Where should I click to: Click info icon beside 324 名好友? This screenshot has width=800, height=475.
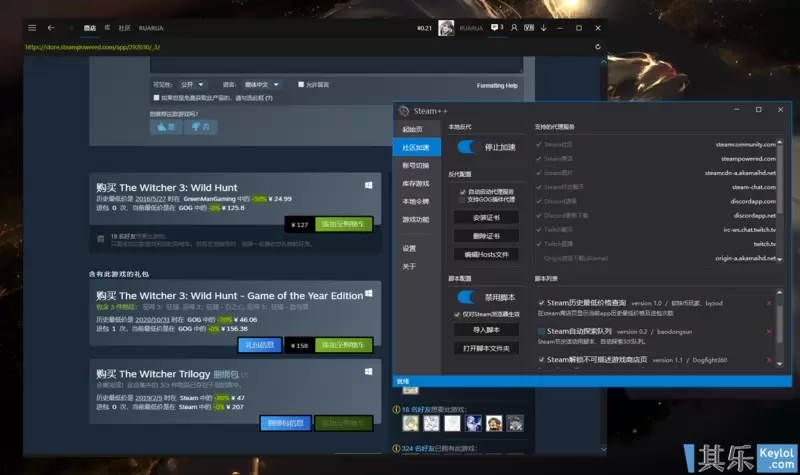(396, 448)
